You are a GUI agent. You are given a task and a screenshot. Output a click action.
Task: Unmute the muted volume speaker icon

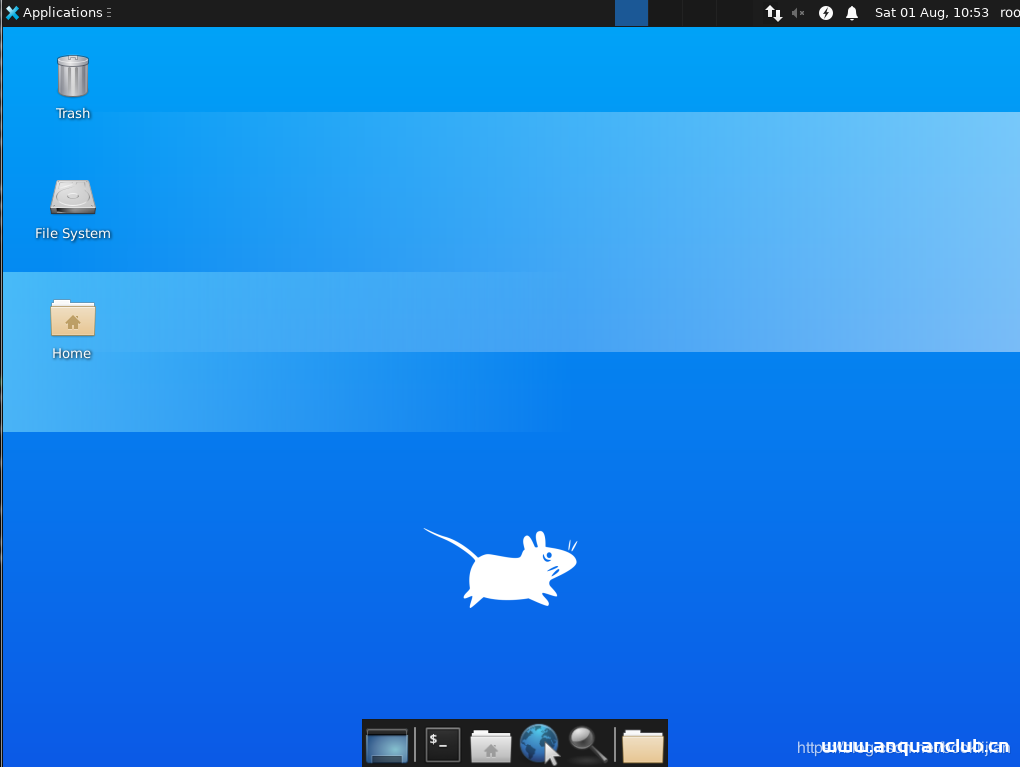[x=798, y=13]
